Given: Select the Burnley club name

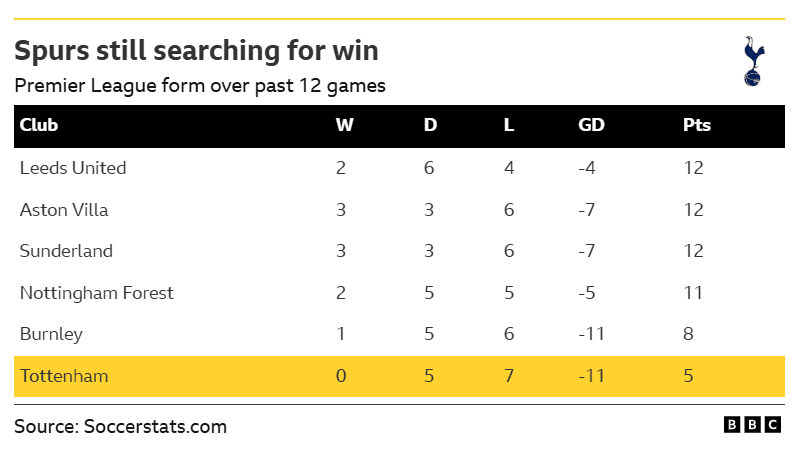Looking at the screenshot, I should [51, 334].
